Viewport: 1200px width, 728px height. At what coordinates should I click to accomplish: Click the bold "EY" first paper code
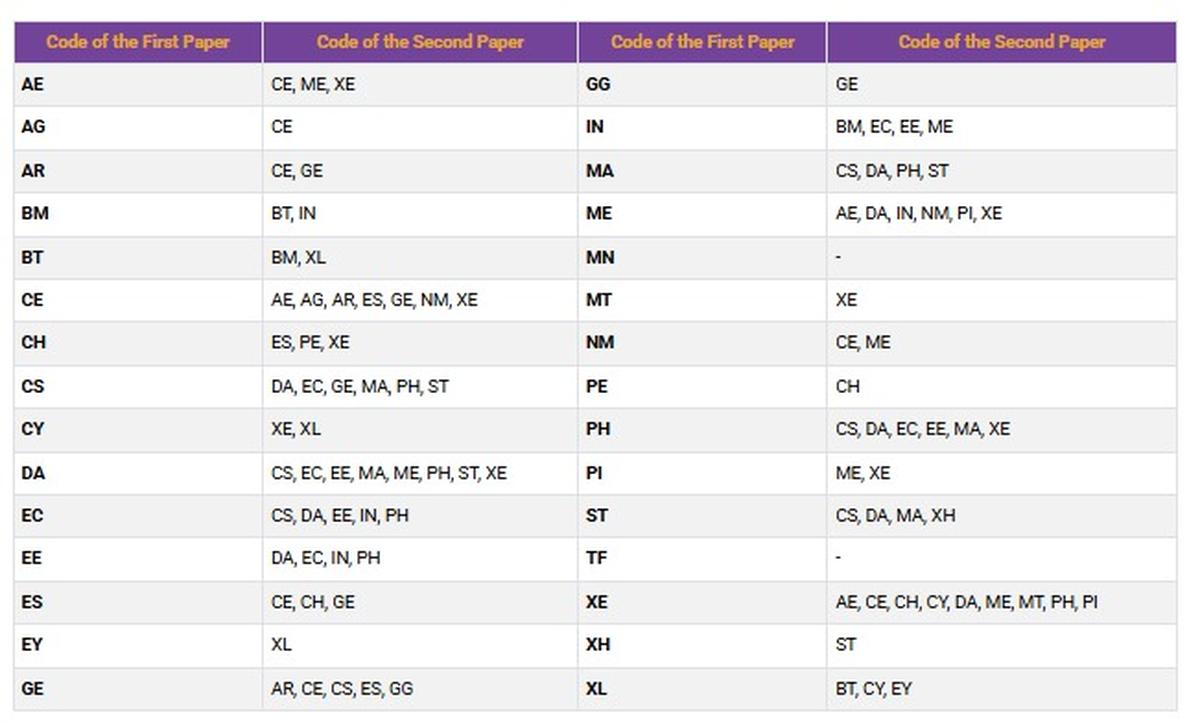32,645
